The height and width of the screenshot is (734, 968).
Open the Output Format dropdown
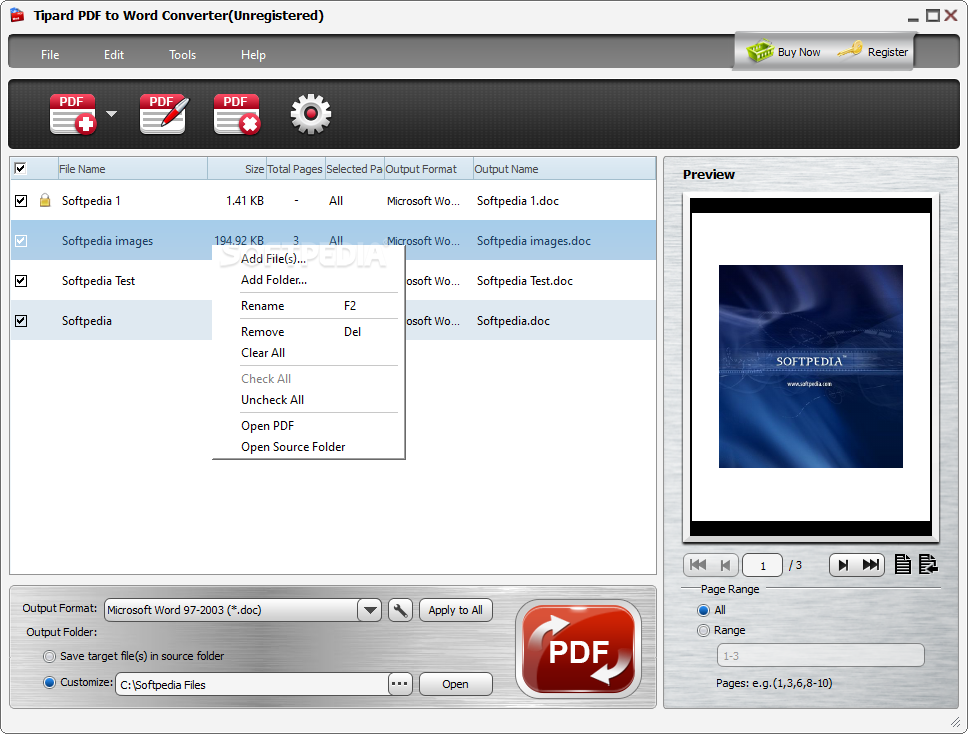coord(369,609)
